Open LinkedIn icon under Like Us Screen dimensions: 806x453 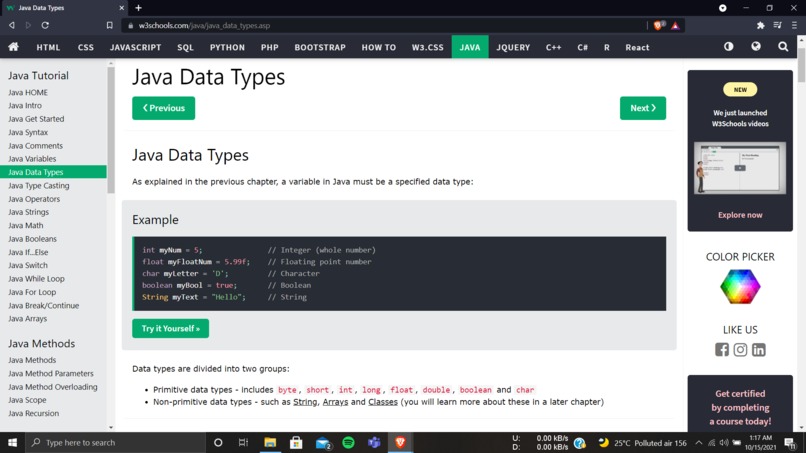pos(759,350)
